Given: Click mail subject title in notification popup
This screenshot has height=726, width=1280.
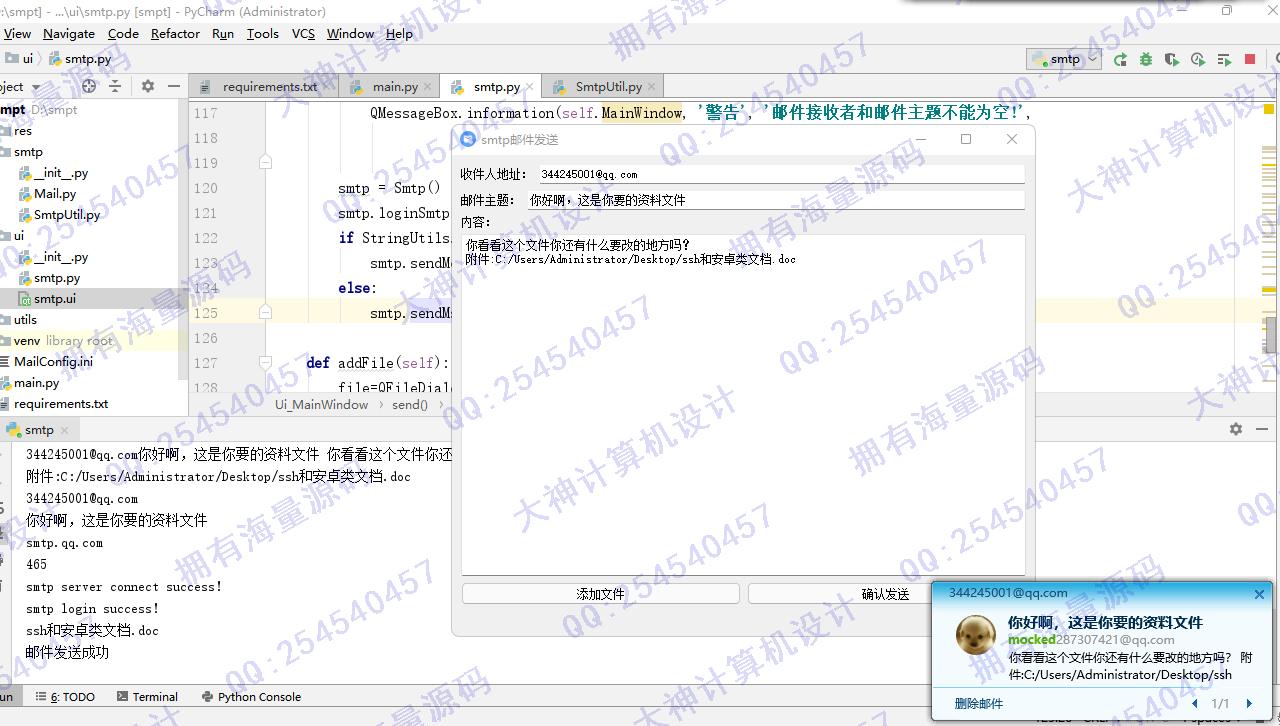Looking at the screenshot, I should coord(1105,622).
